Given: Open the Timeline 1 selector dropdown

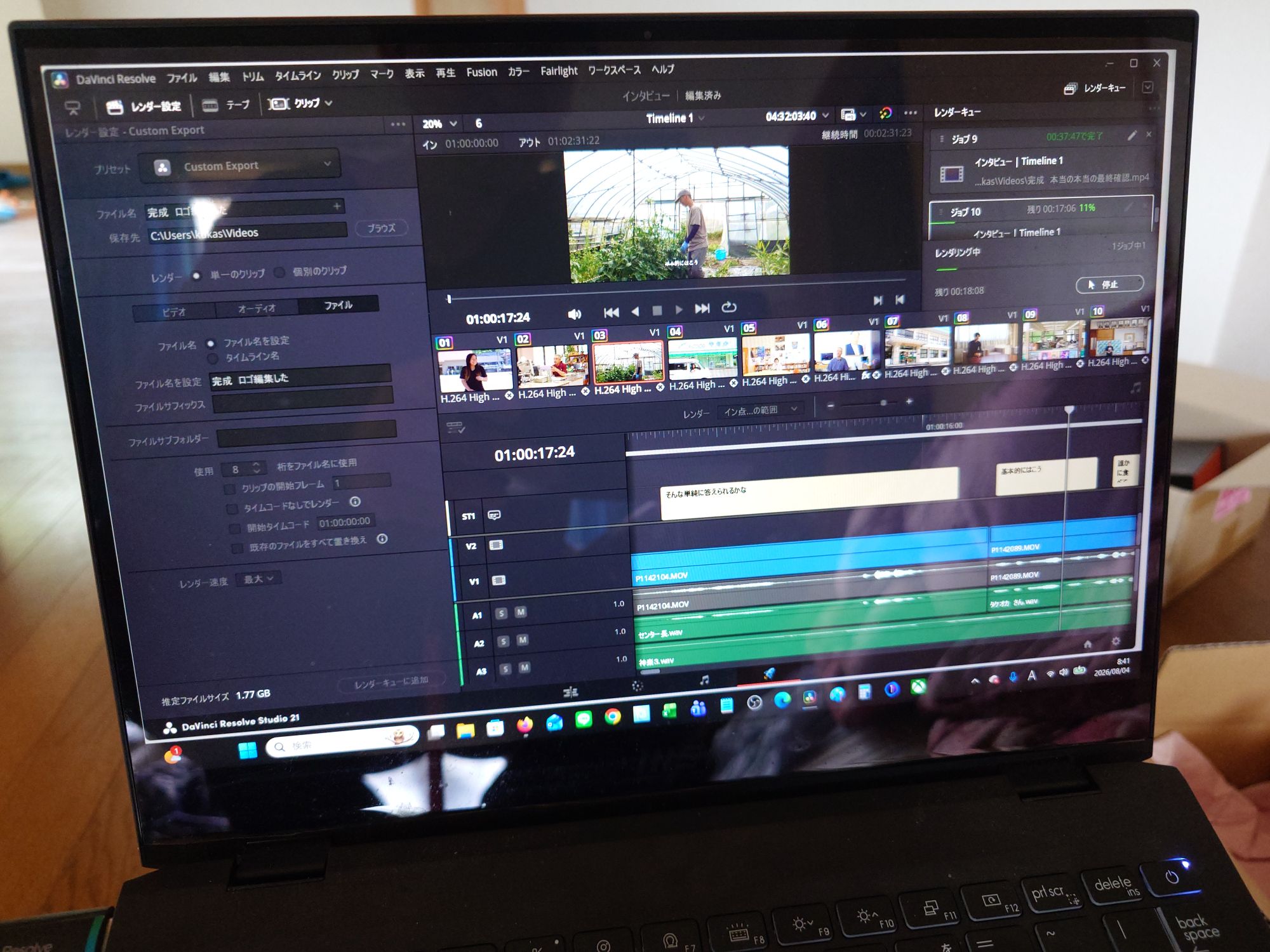Looking at the screenshot, I should [675, 118].
